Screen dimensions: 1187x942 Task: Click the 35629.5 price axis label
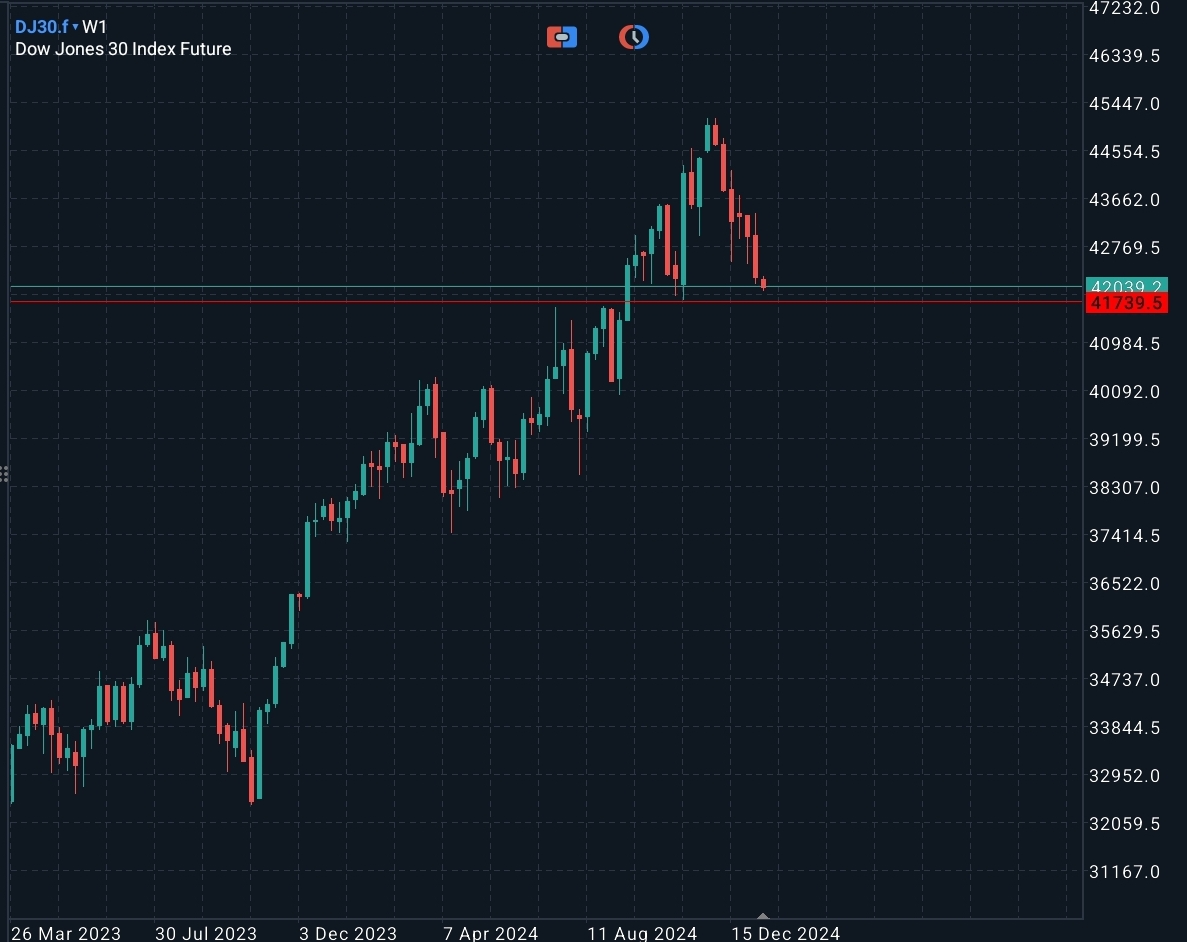pyautogui.click(x=1124, y=632)
